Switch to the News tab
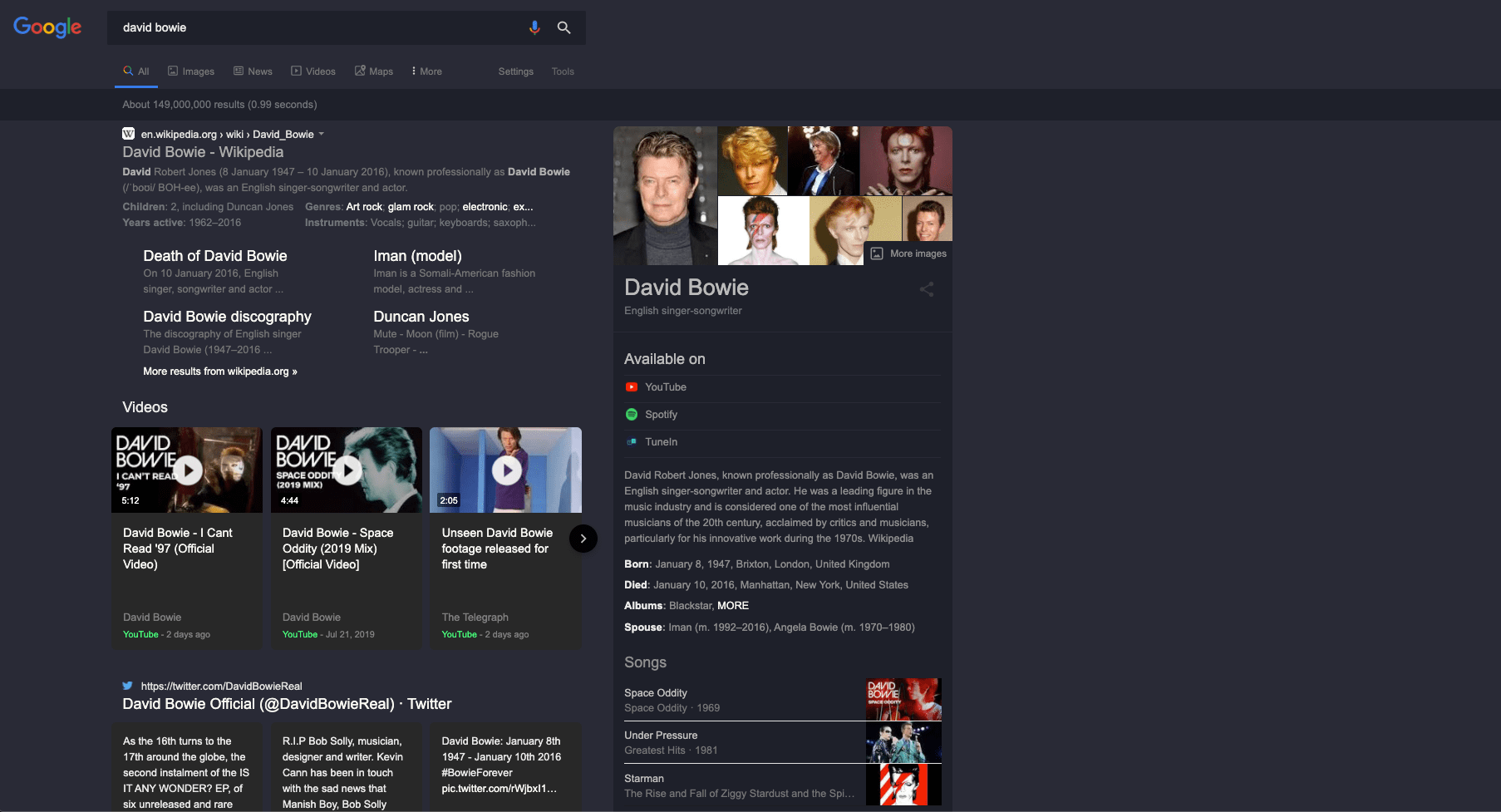This screenshot has width=1501, height=812. coord(253,71)
